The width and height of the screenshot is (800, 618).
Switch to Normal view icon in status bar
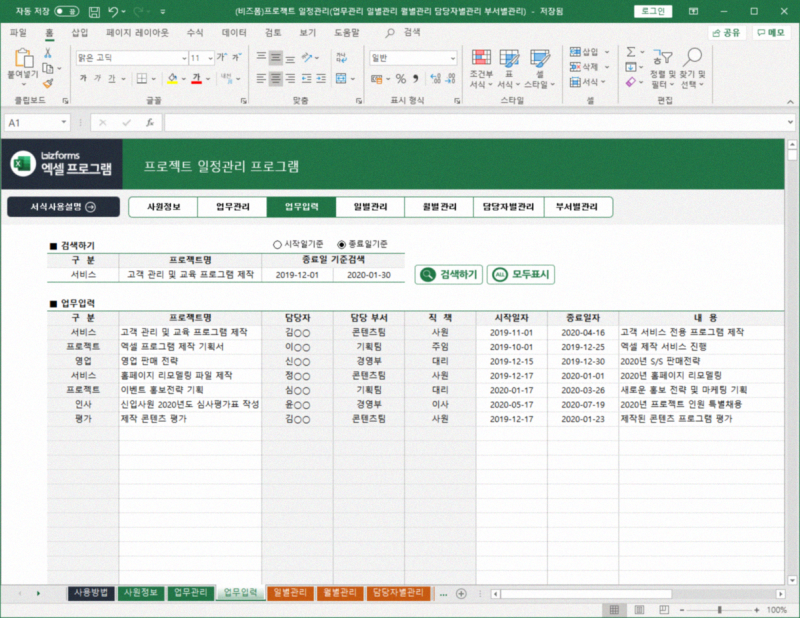tap(614, 610)
